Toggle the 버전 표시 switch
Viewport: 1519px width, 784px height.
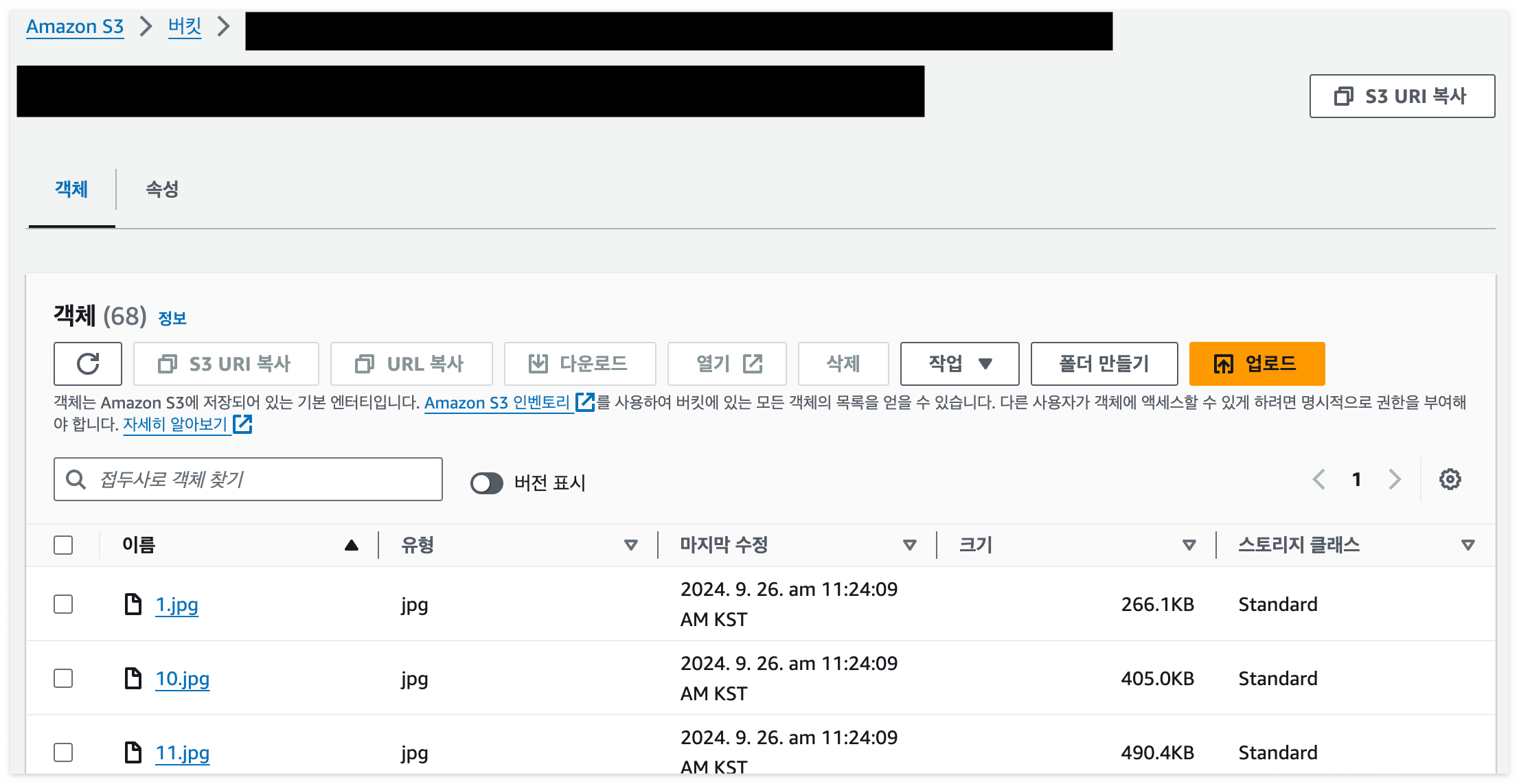(486, 483)
